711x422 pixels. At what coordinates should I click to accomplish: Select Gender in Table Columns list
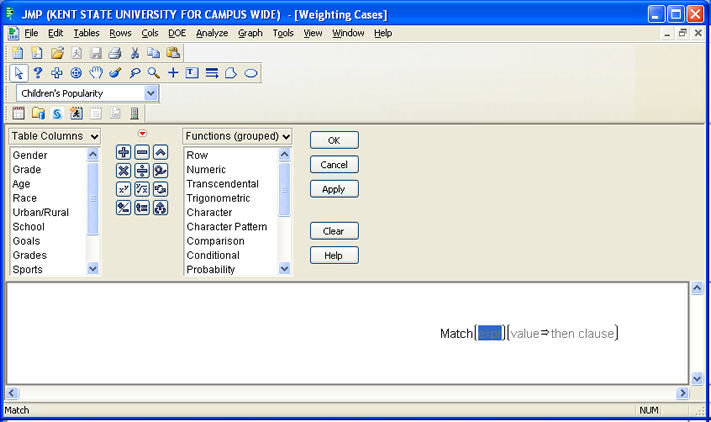coord(30,155)
